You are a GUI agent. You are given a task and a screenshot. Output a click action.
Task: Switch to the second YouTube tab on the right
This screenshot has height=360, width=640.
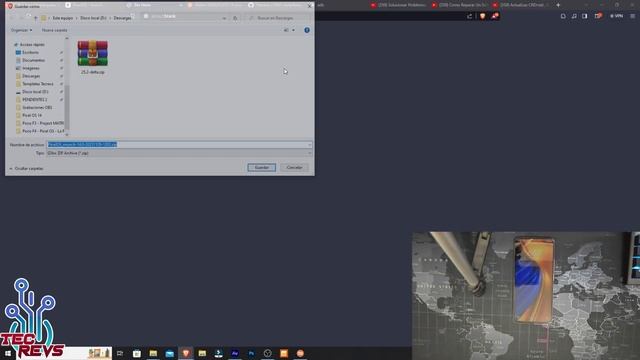coord(460,5)
